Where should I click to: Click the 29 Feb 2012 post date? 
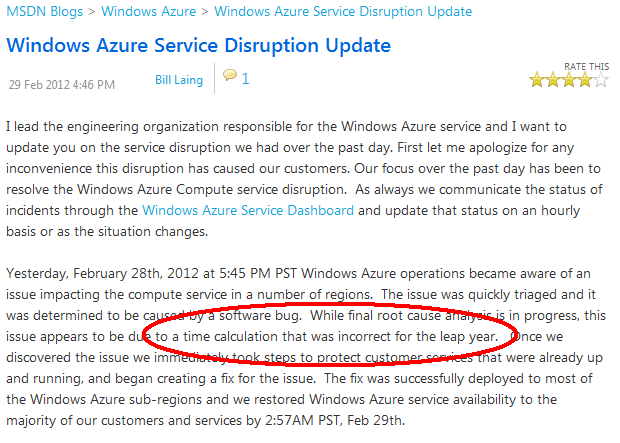(60, 83)
